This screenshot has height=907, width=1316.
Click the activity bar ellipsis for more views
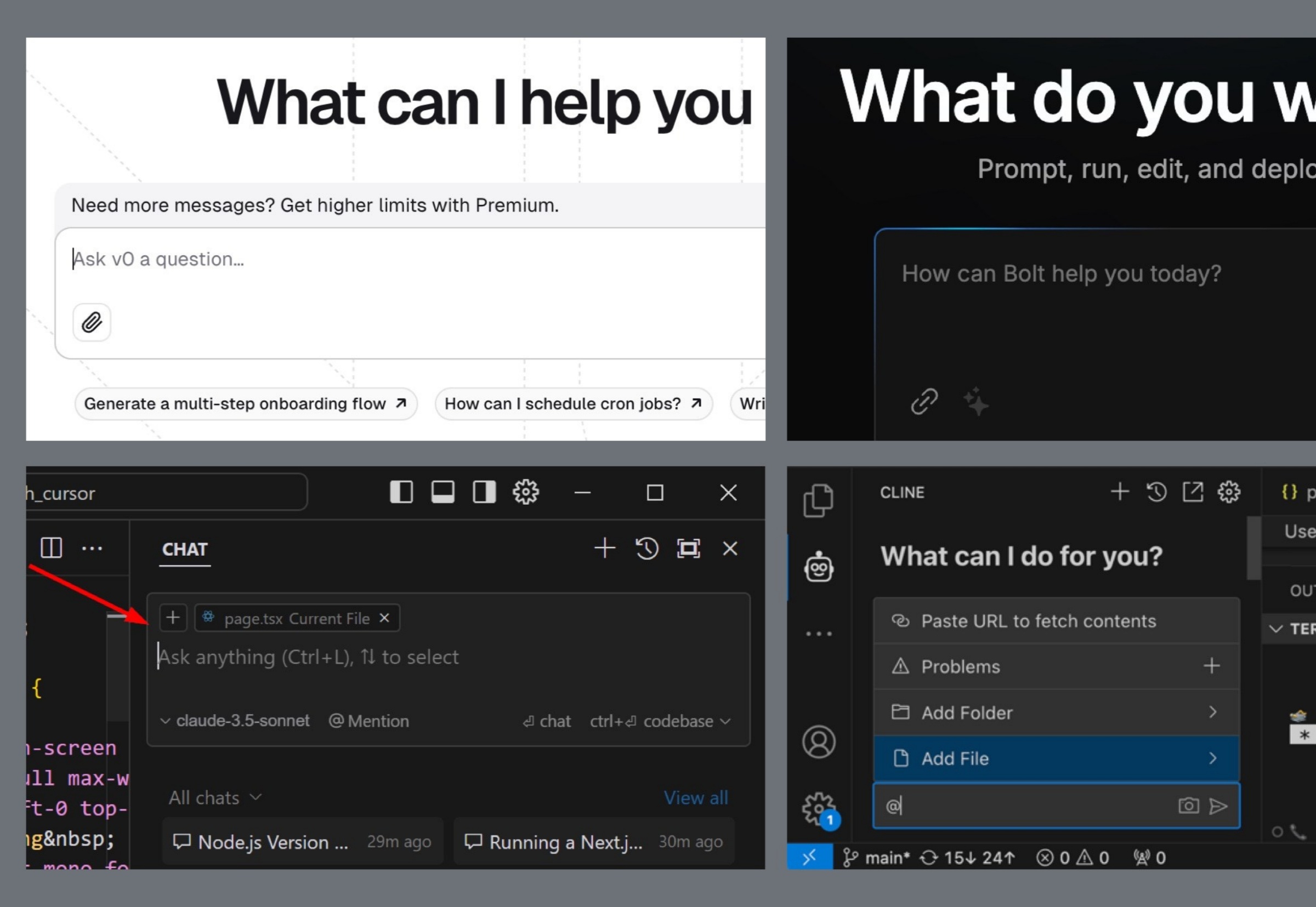tap(819, 634)
